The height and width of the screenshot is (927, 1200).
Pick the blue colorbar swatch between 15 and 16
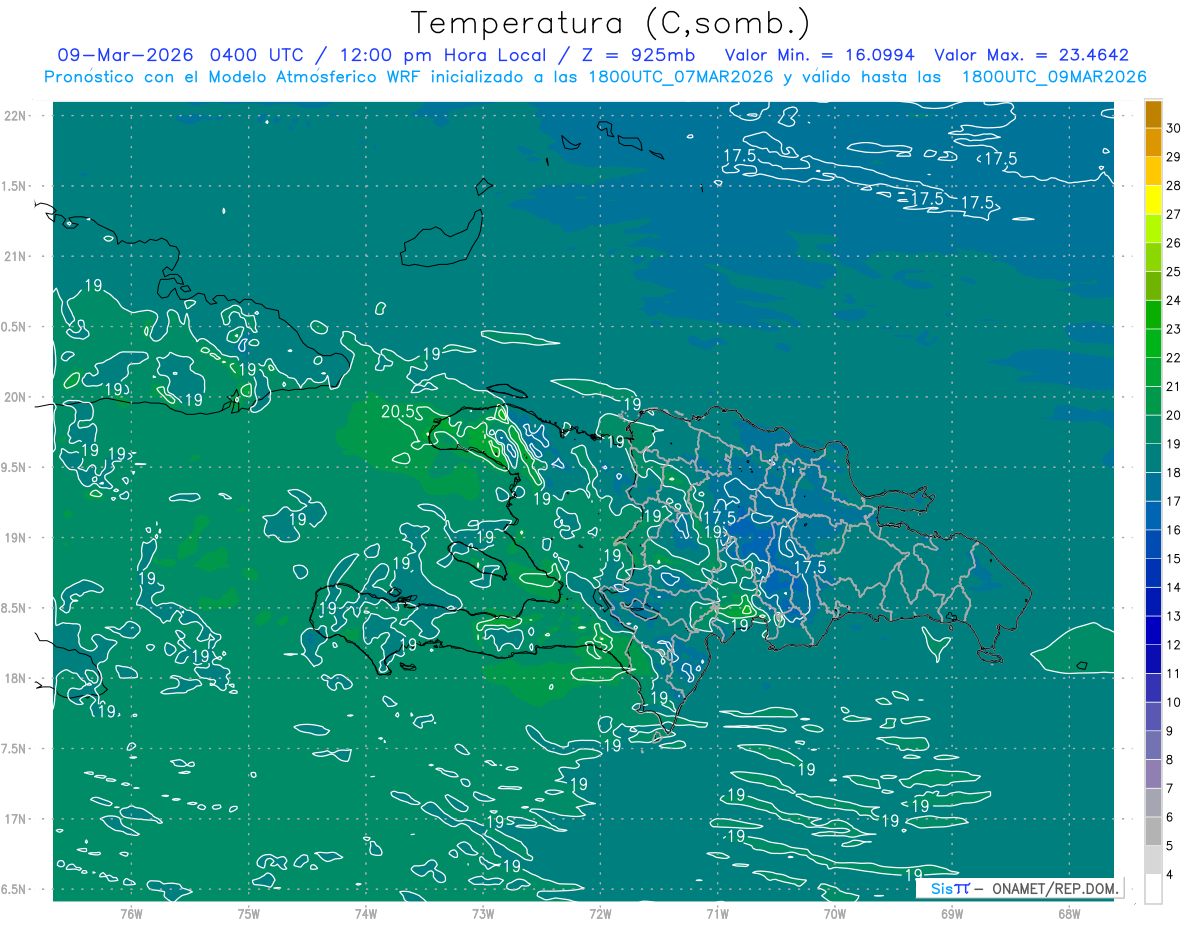[x=1153, y=544]
